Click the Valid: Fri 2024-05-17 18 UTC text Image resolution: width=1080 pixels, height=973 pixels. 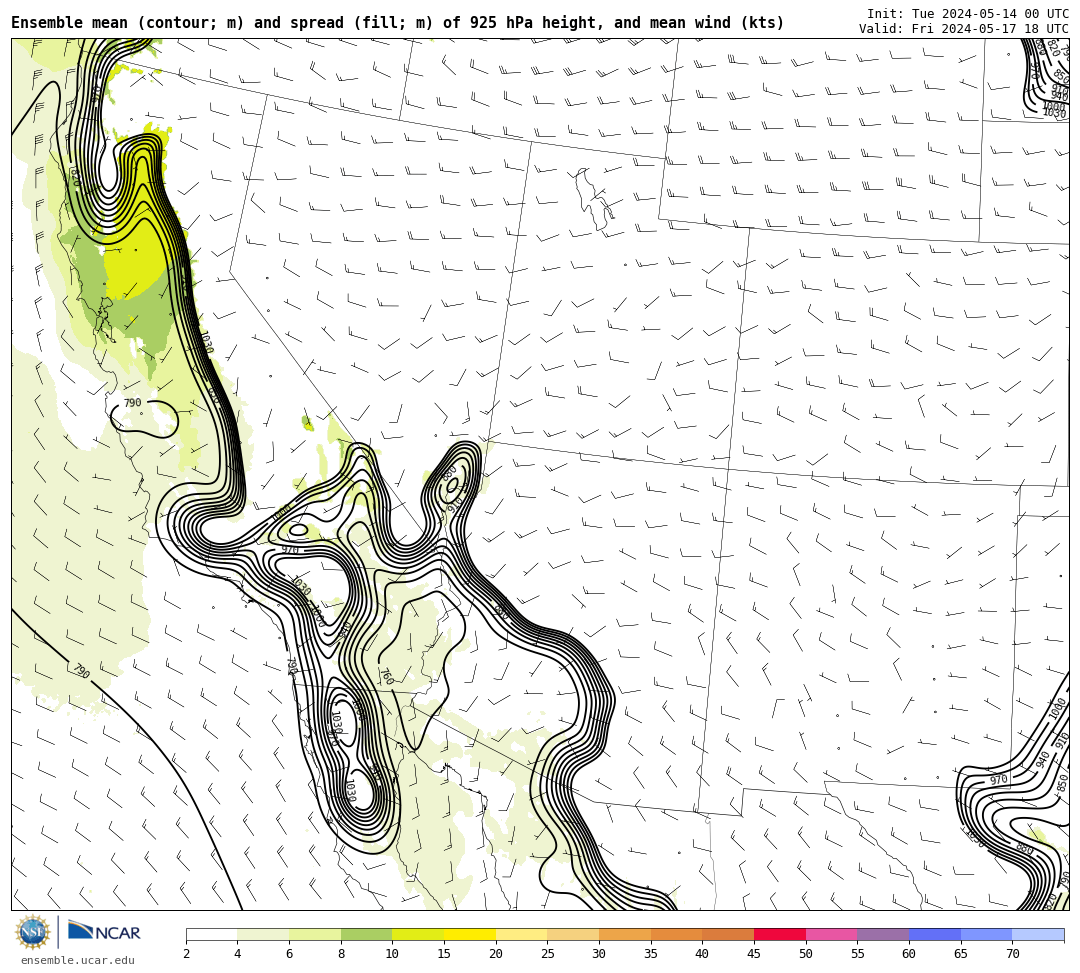(964, 28)
